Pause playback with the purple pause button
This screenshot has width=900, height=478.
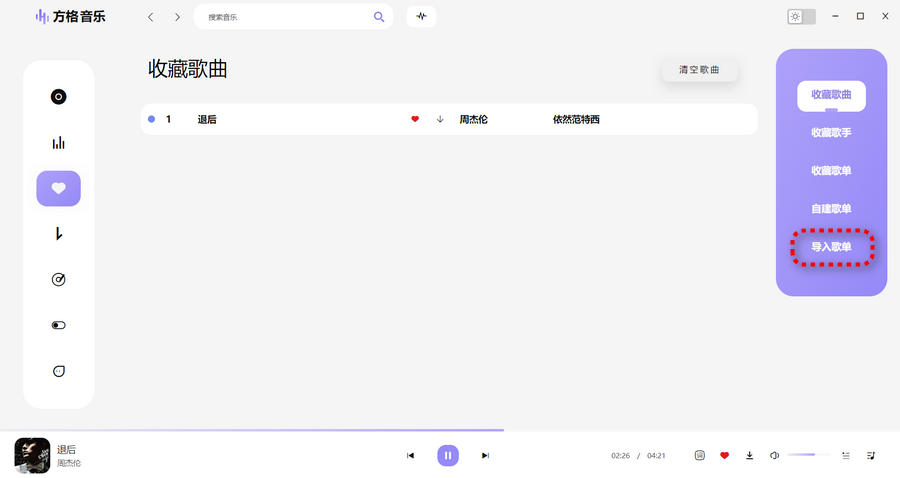[x=448, y=455]
